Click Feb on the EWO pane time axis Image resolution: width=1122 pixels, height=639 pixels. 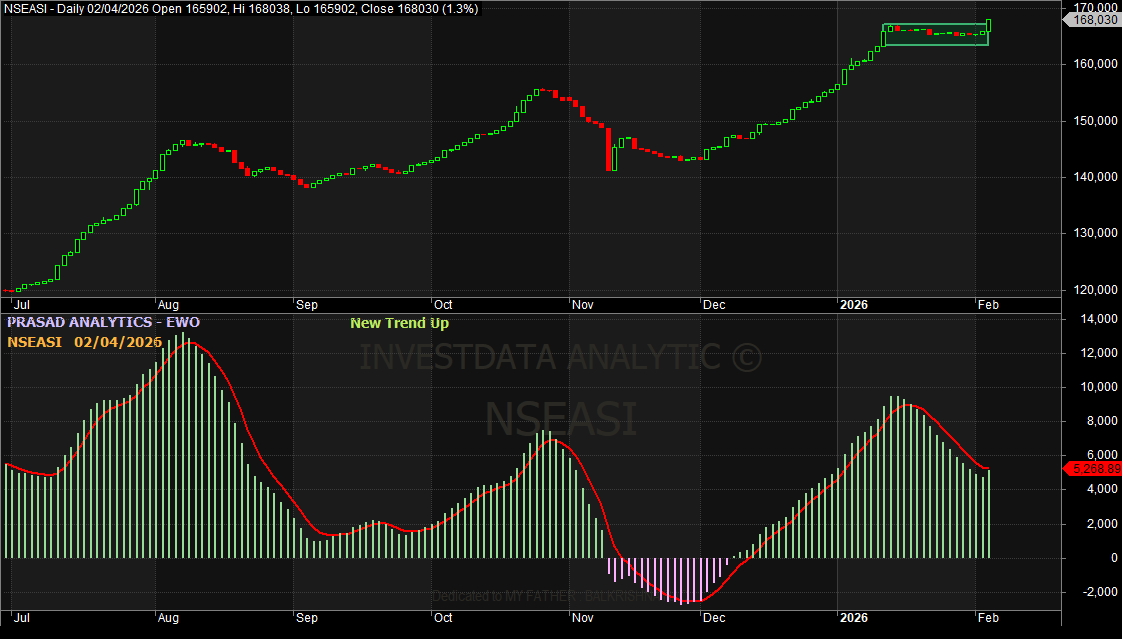point(987,617)
